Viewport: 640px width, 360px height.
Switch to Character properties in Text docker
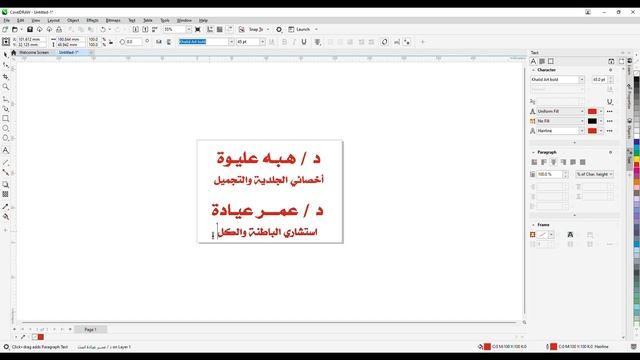[533, 61]
